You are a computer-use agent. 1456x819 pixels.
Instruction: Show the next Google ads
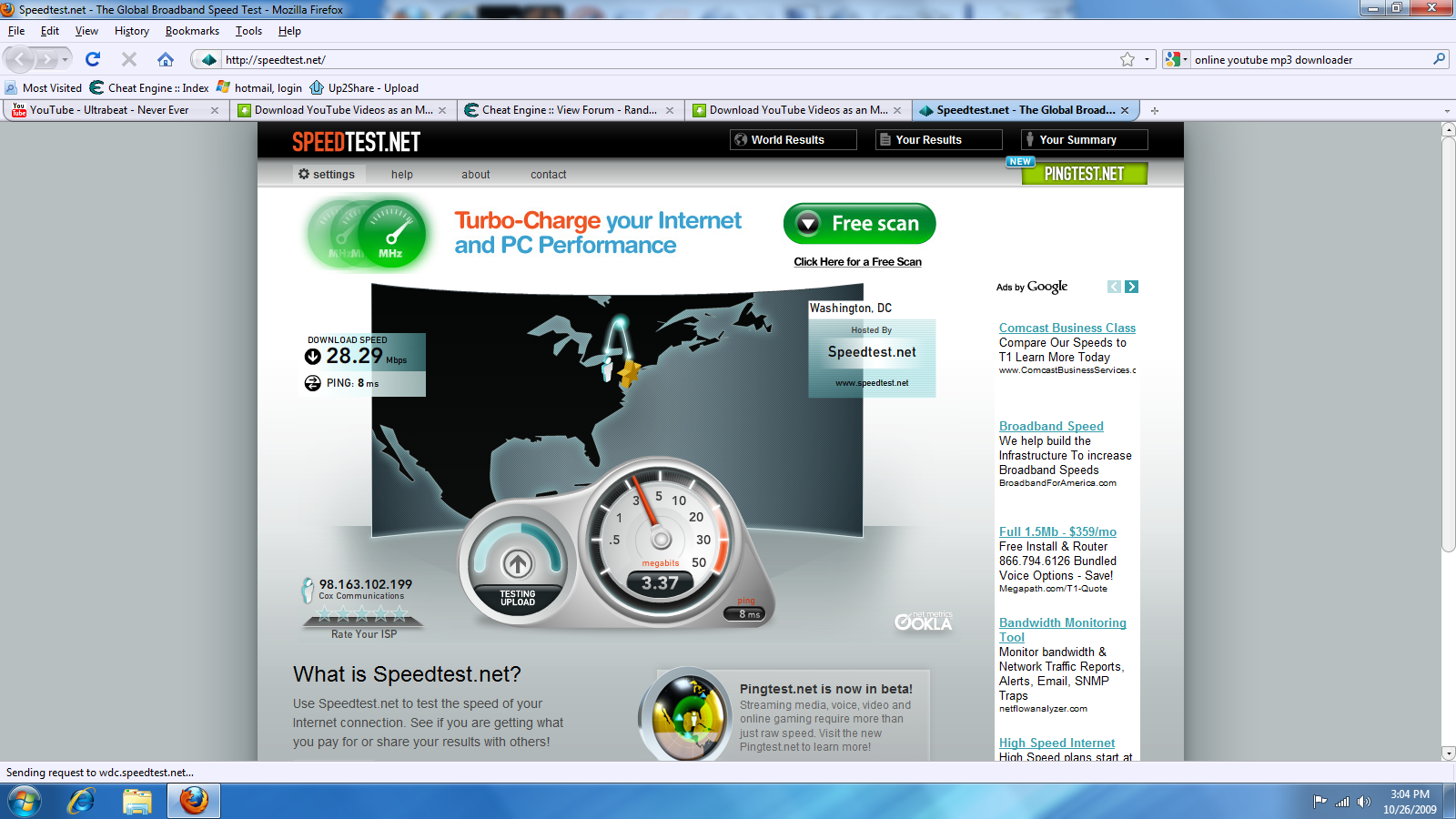coord(1131,287)
